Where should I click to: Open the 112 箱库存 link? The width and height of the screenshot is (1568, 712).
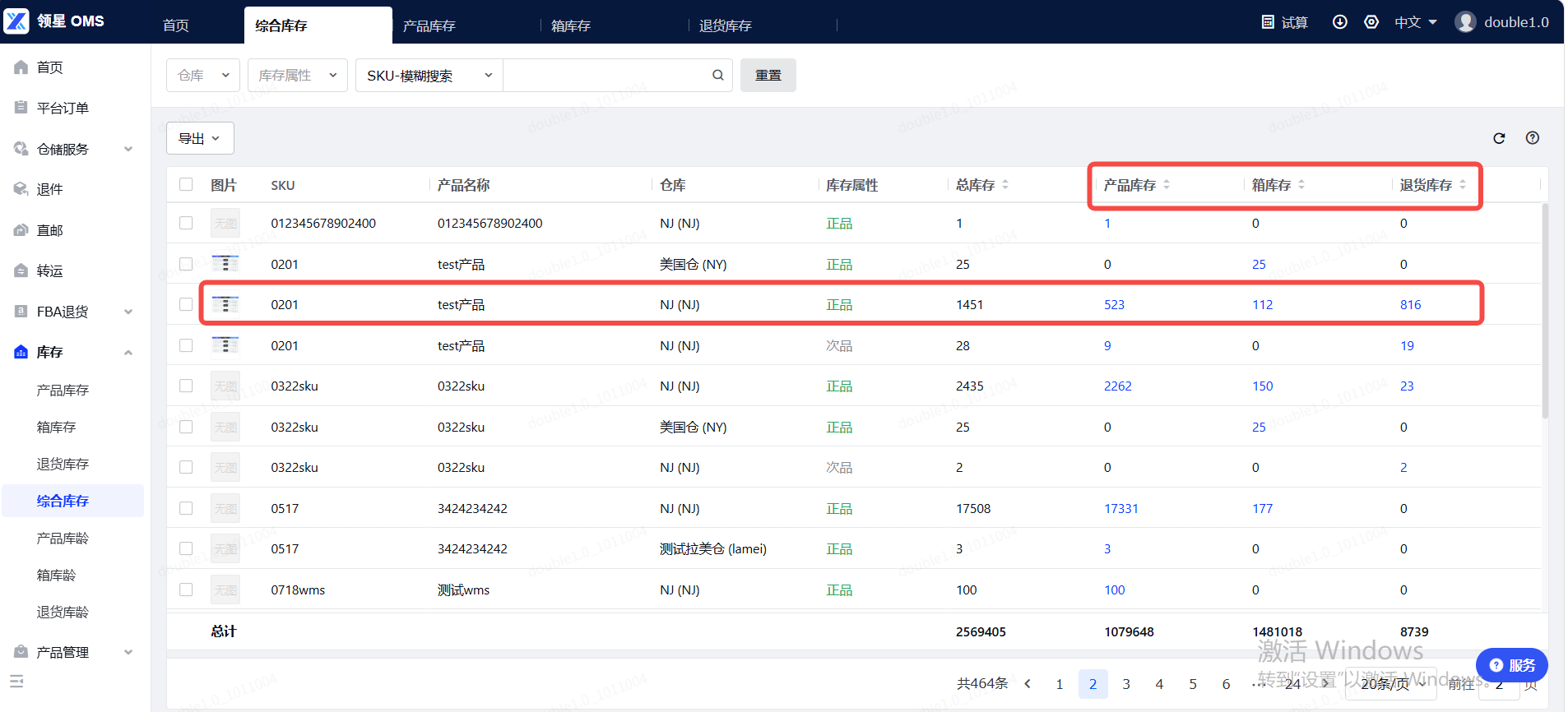point(1262,304)
